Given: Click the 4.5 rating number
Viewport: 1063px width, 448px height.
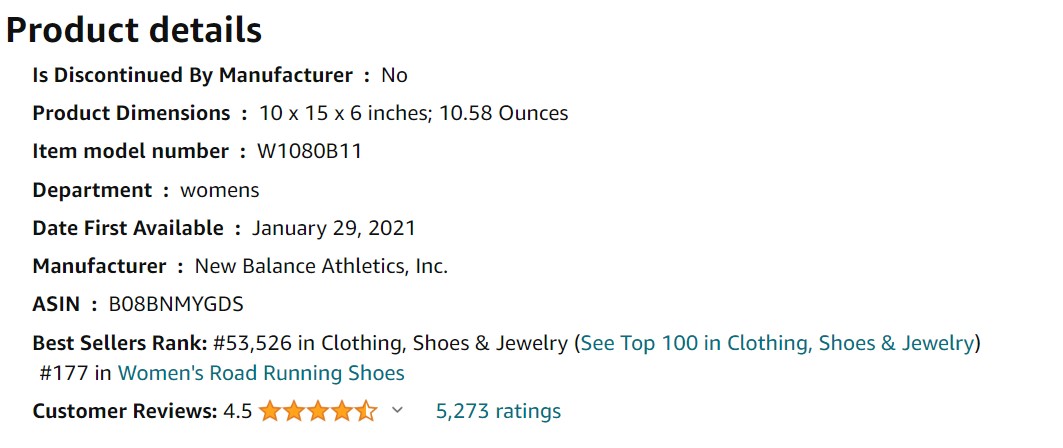Looking at the screenshot, I should pos(238,411).
